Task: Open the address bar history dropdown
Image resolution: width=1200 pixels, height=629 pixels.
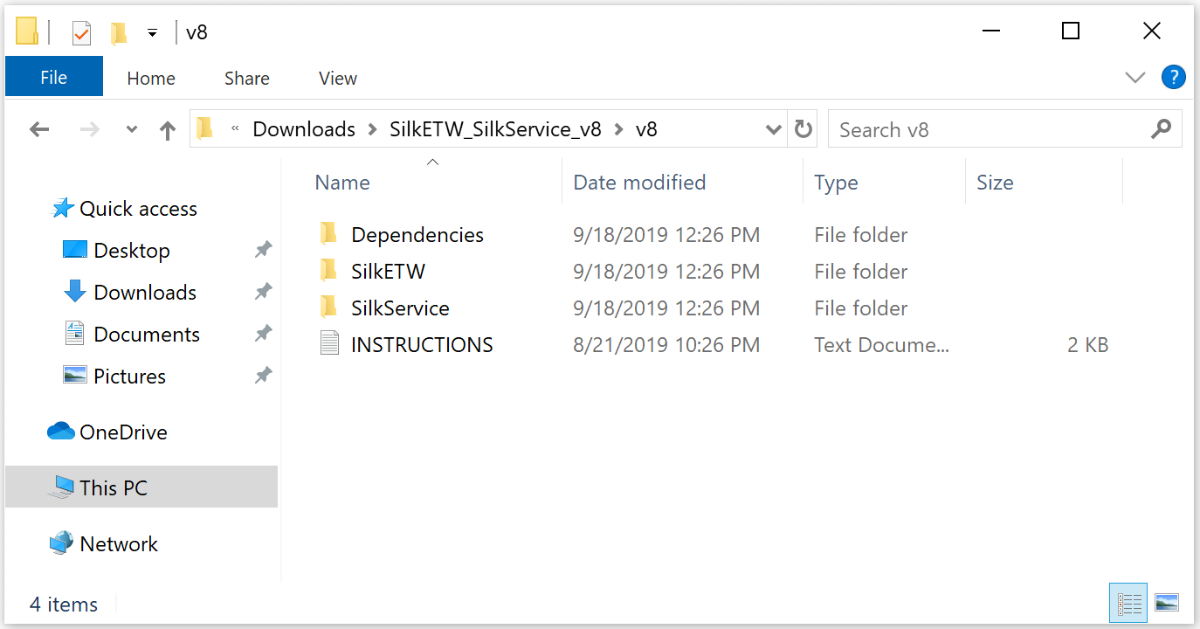Action: point(774,129)
